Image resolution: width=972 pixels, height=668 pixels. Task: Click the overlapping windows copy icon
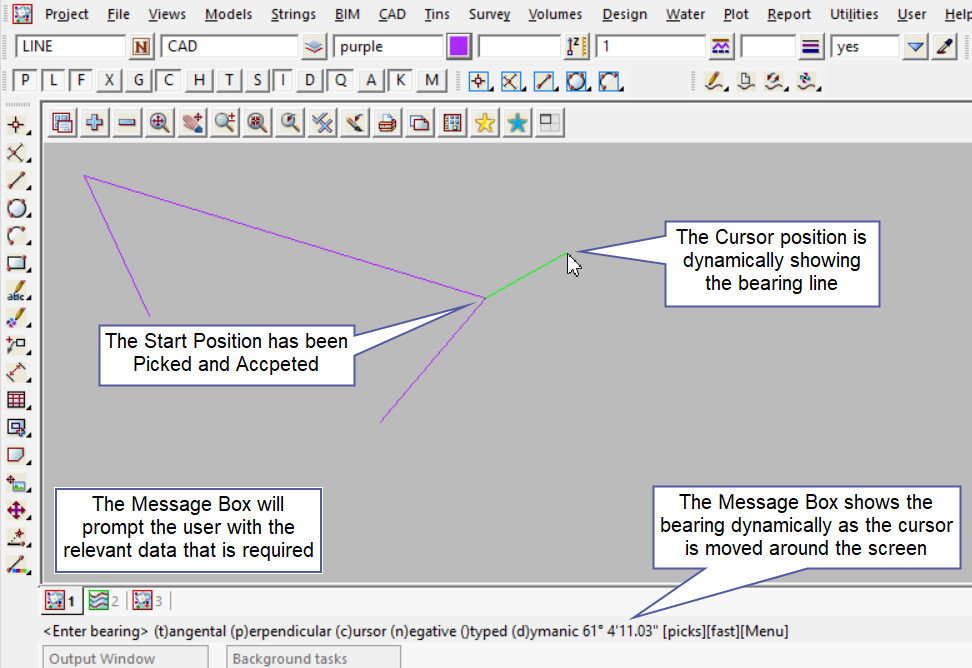click(420, 123)
